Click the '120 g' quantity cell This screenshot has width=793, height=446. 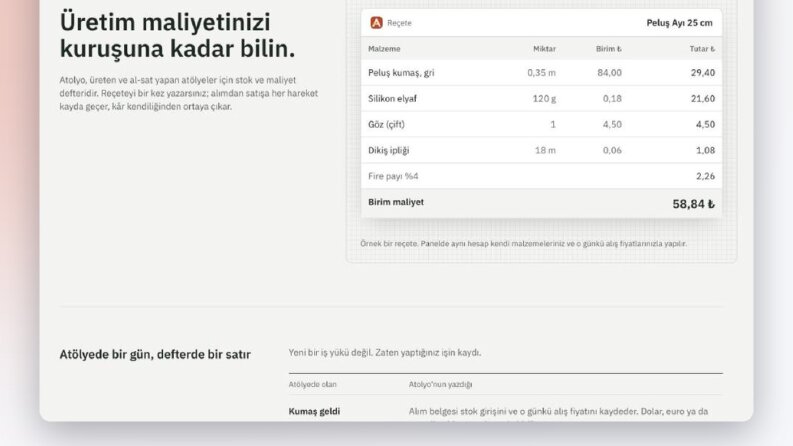click(x=544, y=99)
